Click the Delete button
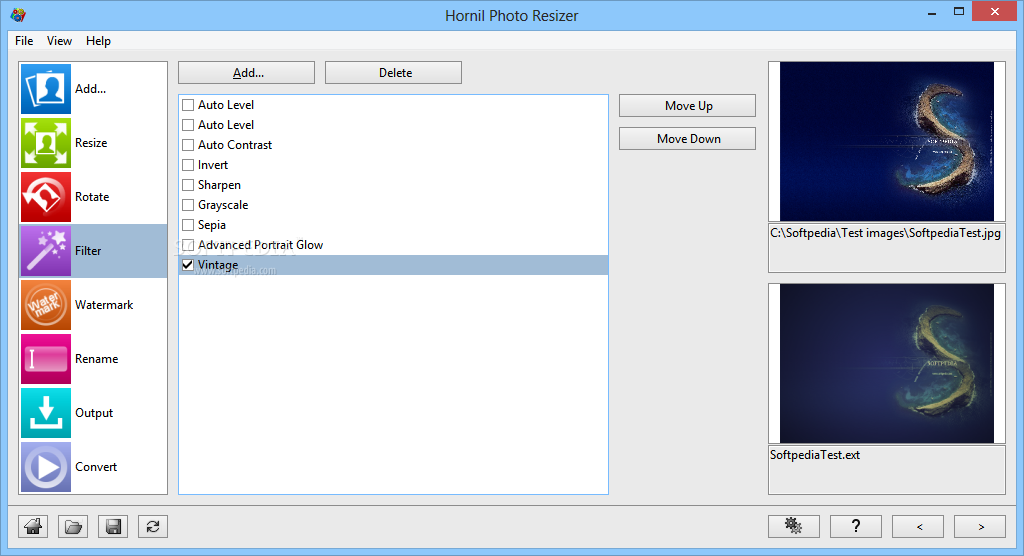The height and width of the screenshot is (556, 1024). pos(393,73)
